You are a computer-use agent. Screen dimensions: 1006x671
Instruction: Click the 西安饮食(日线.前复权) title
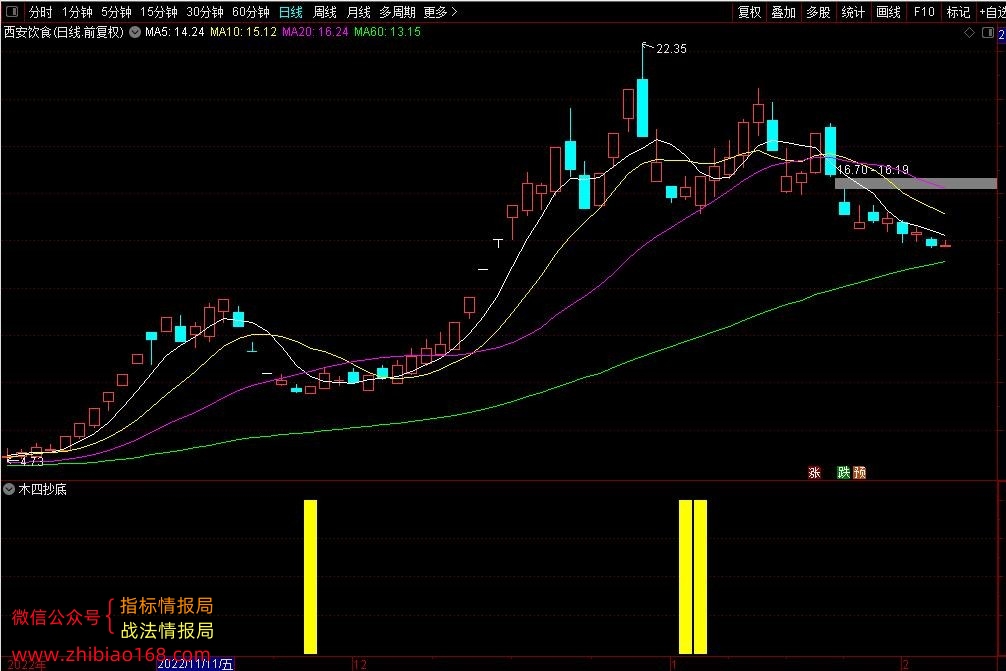tap(64, 32)
